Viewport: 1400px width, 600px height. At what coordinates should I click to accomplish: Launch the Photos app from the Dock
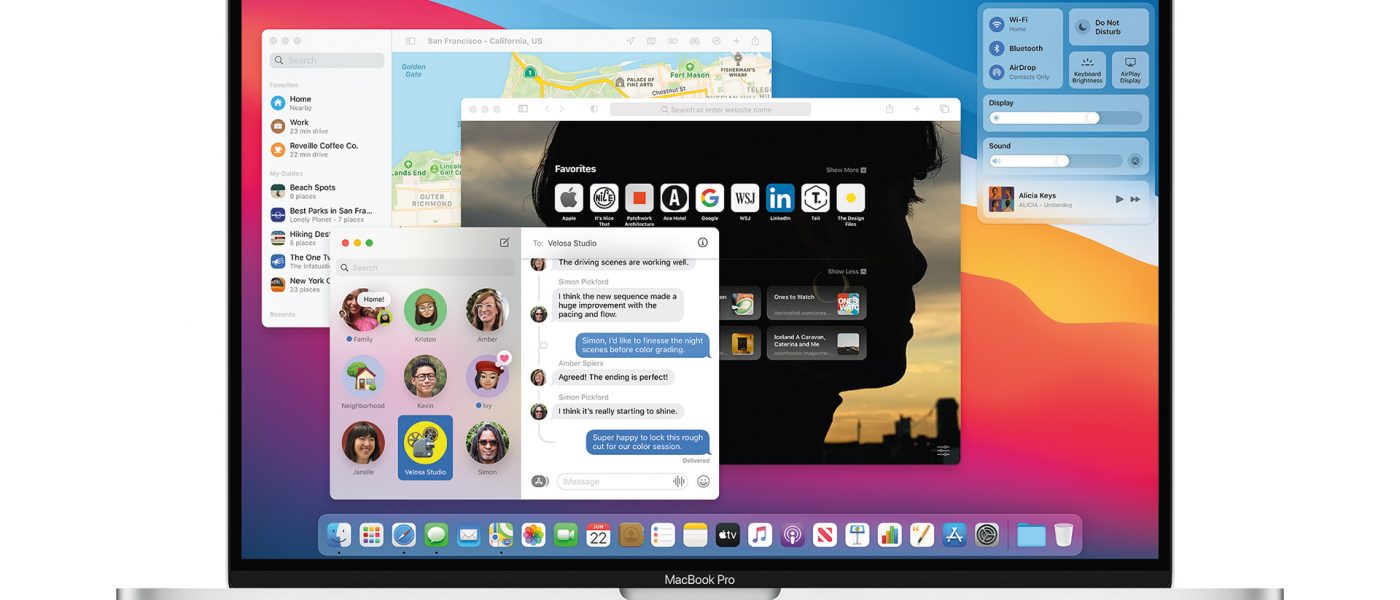533,535
